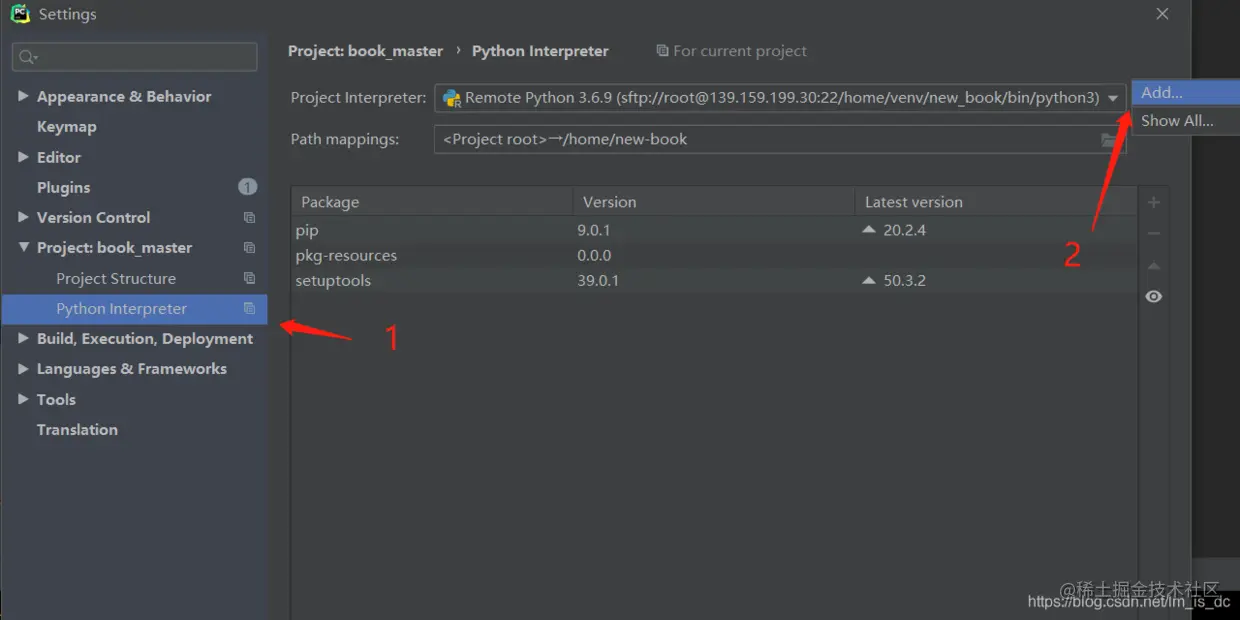This screenshot has width=1240, height=620.
Task: Collapse the Project: book_master section
Action: click(23, 248)
